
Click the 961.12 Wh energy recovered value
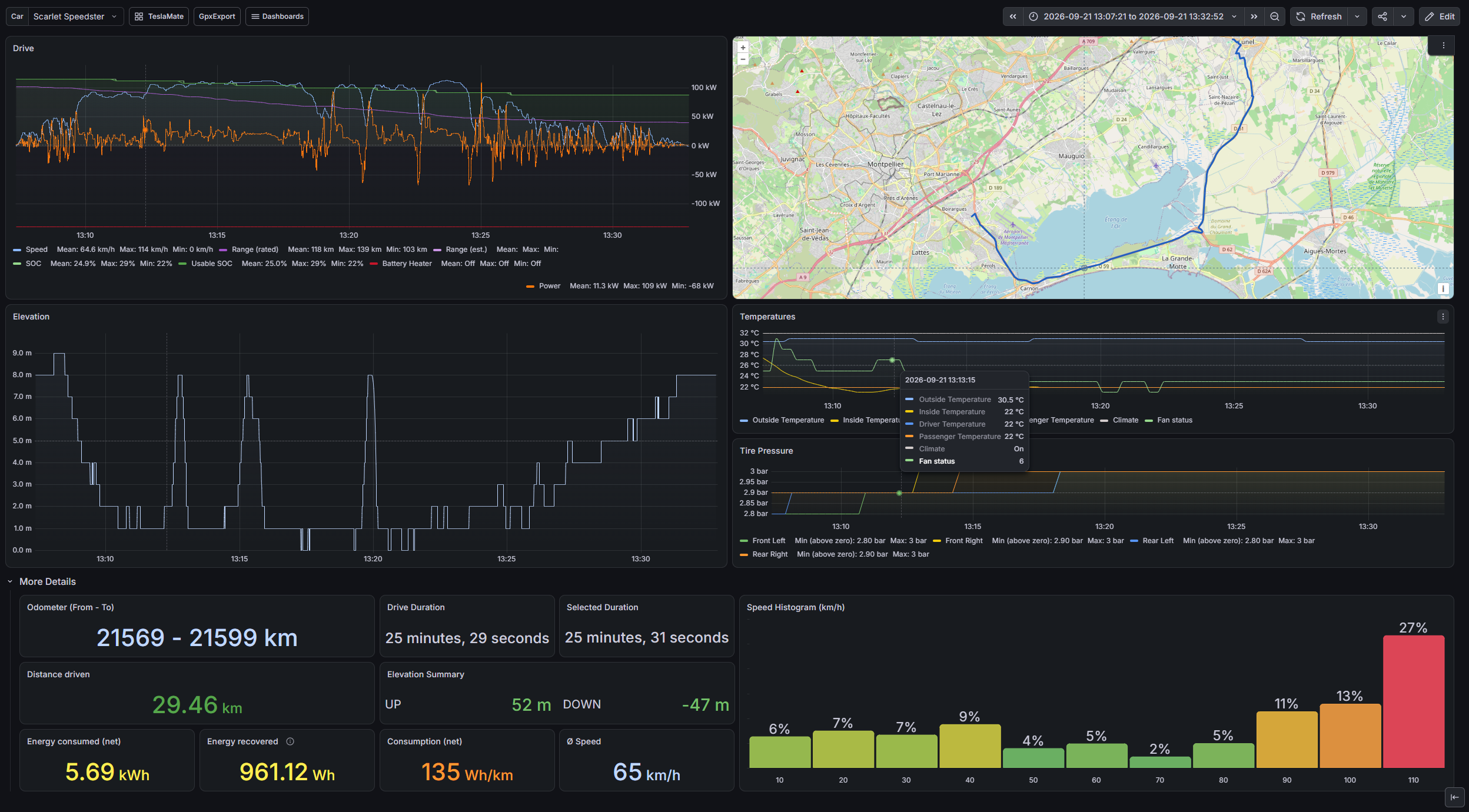[287, 772]
